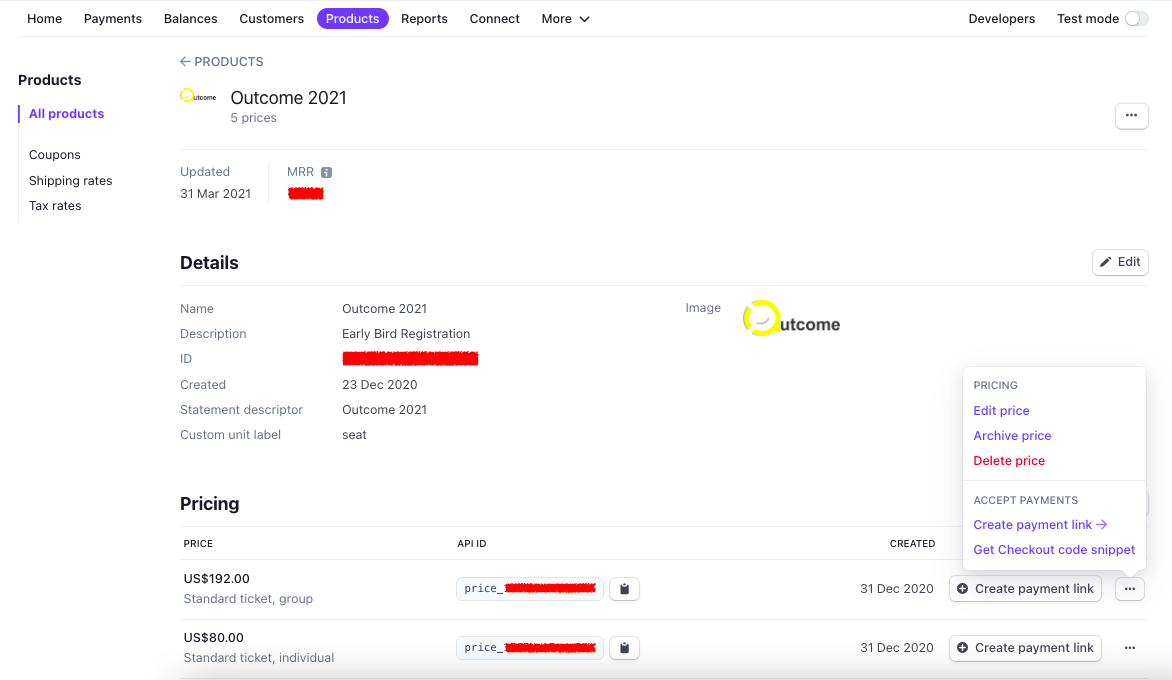Open the Developers link
The height and width of the screenshot is (680, 1172).
pyautogui.click(x=1002, y=19)
